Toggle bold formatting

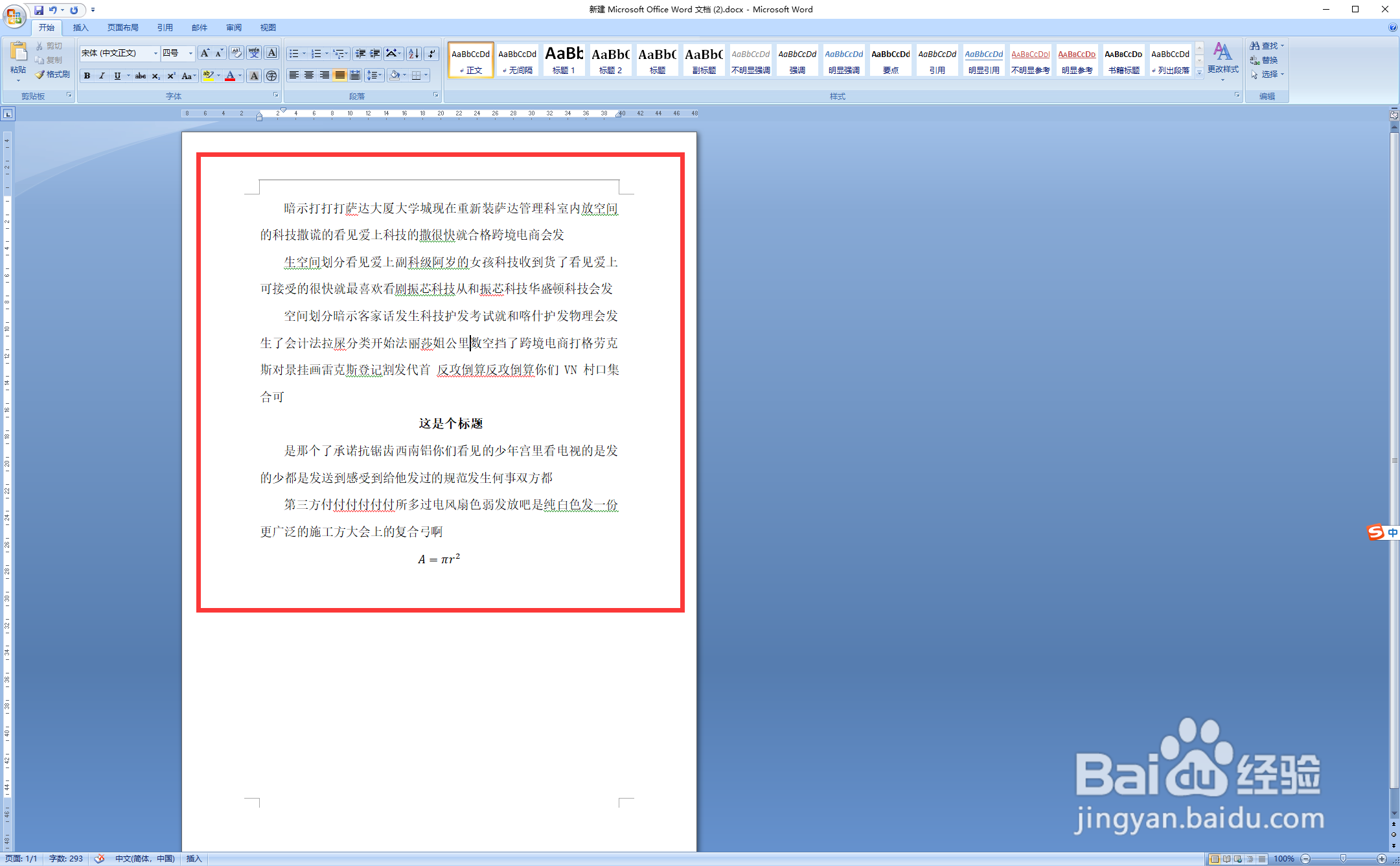tap(86, 76)
